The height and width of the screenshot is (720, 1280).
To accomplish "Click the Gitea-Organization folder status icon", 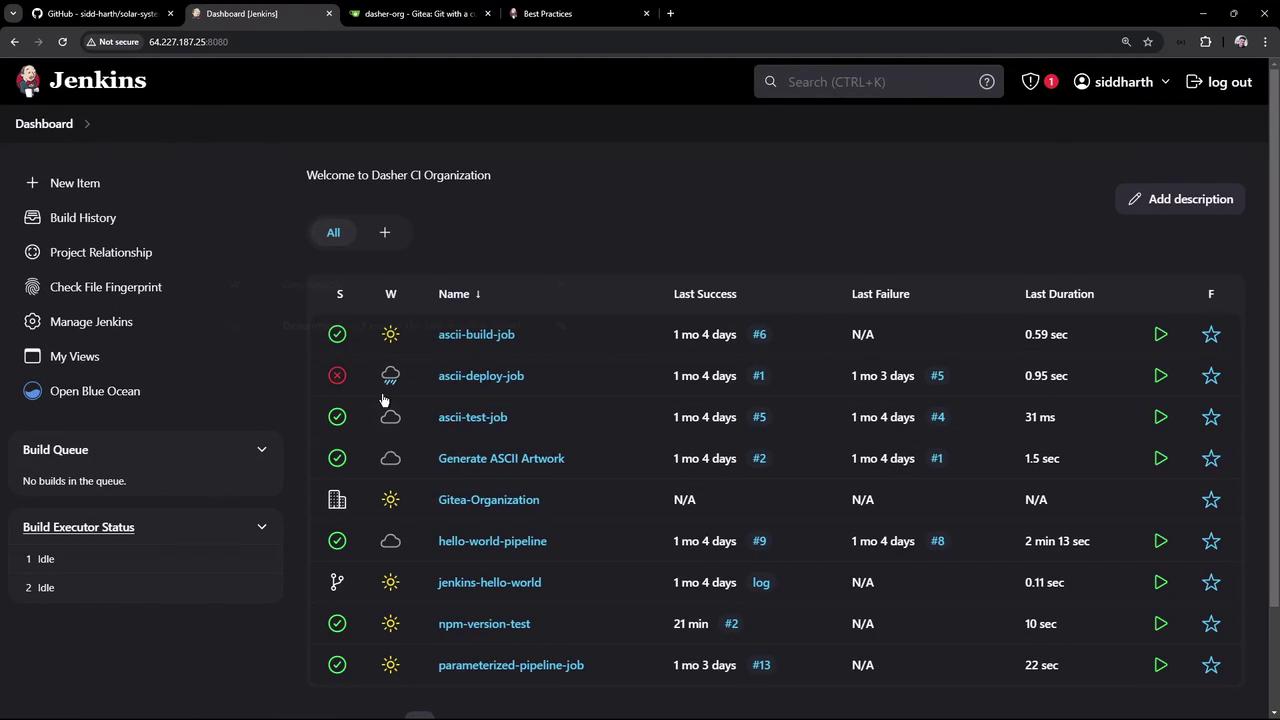I will [x=337, y=500].
